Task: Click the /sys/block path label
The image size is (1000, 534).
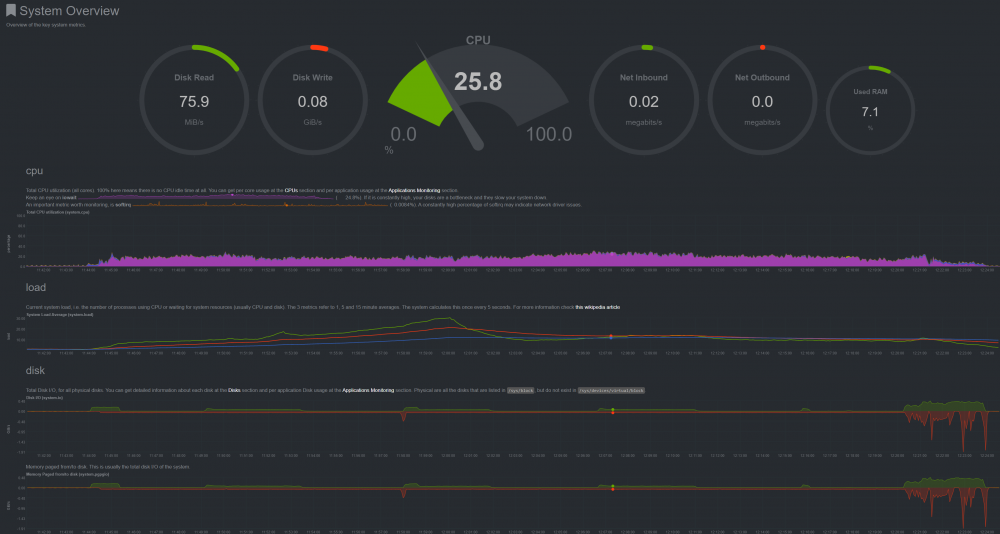Action: click(x=520, y=390)
